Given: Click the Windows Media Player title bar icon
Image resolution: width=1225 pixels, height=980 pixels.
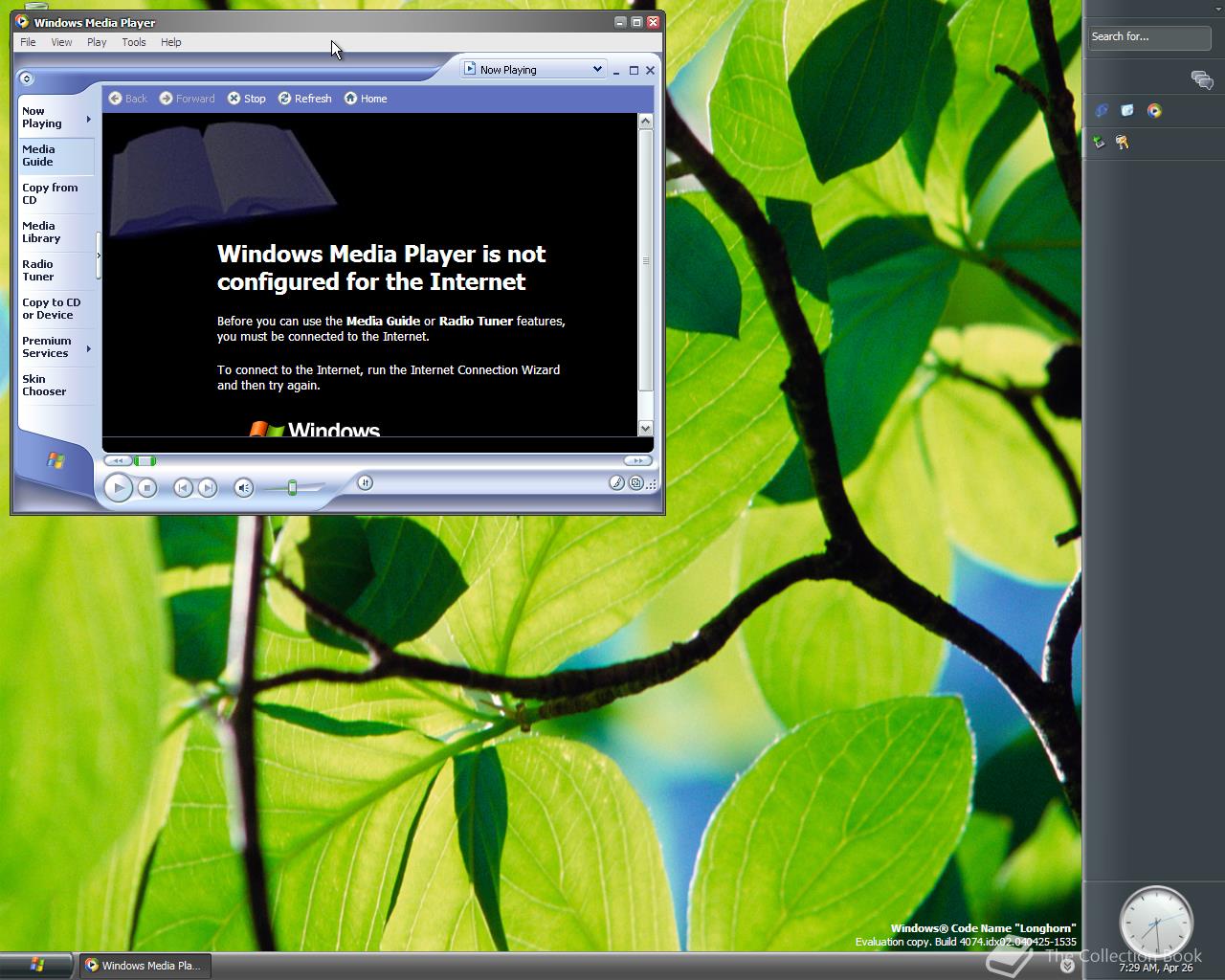Looking at the screenshot, I should tap(22, 22).
